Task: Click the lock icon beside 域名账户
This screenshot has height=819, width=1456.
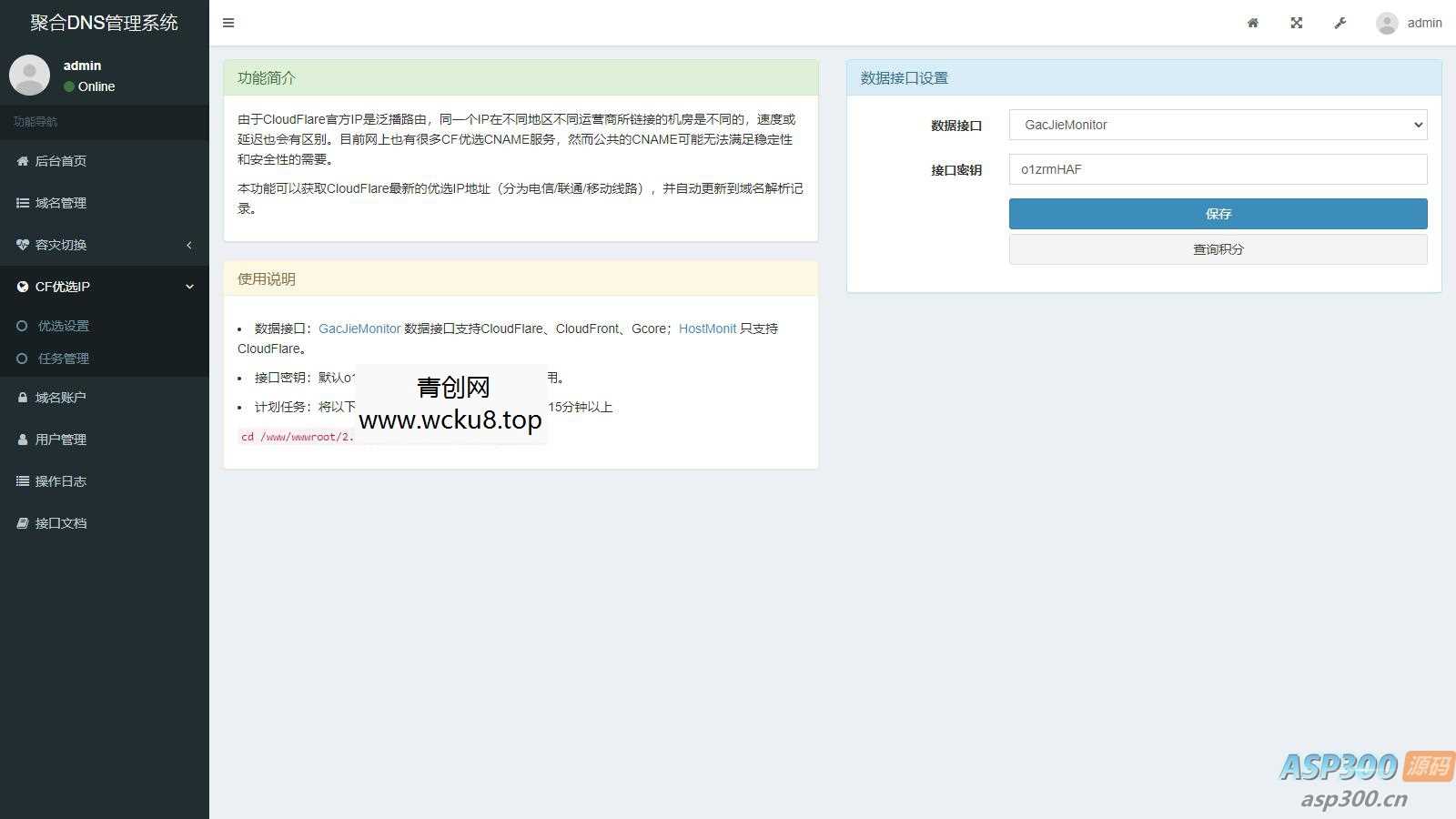Action: pos(22,397)
